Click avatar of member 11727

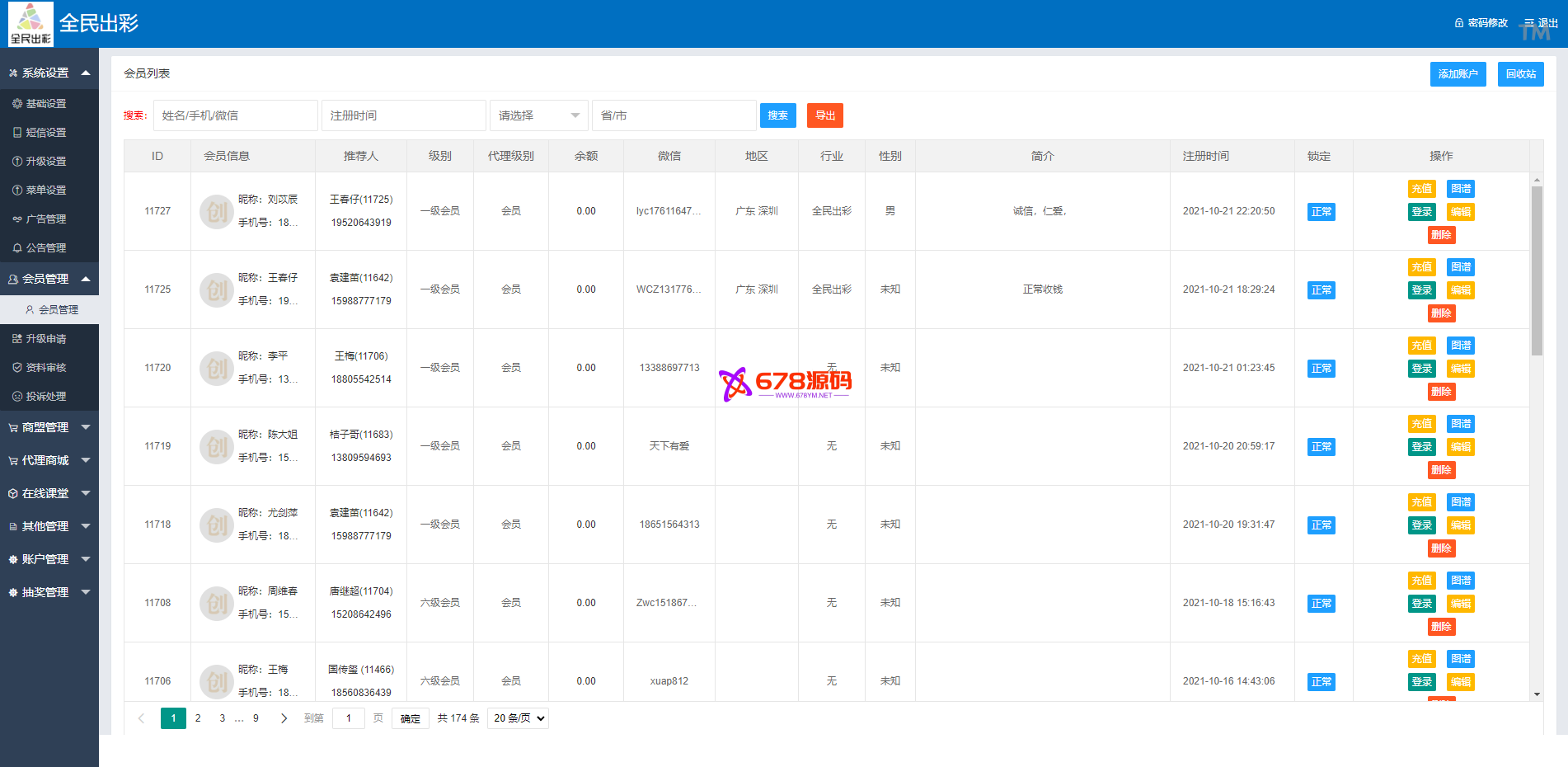[x=216, y=212]
